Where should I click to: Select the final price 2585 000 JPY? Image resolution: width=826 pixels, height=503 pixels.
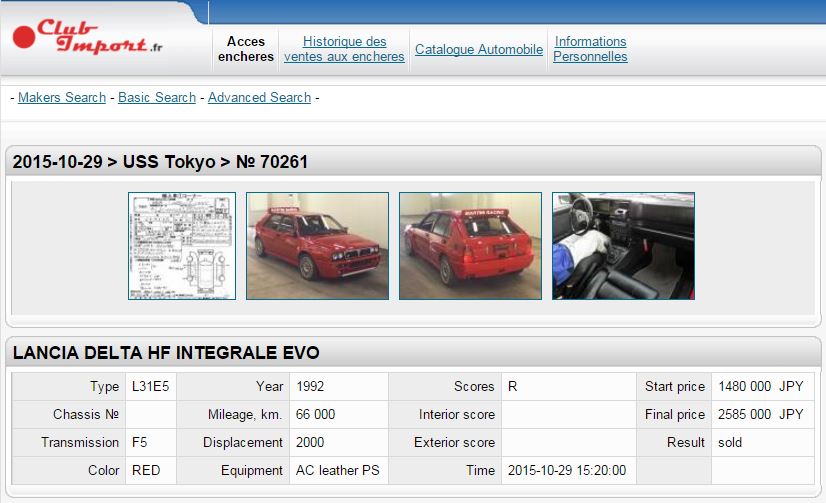pyautogui.click(x=760, y=414)
